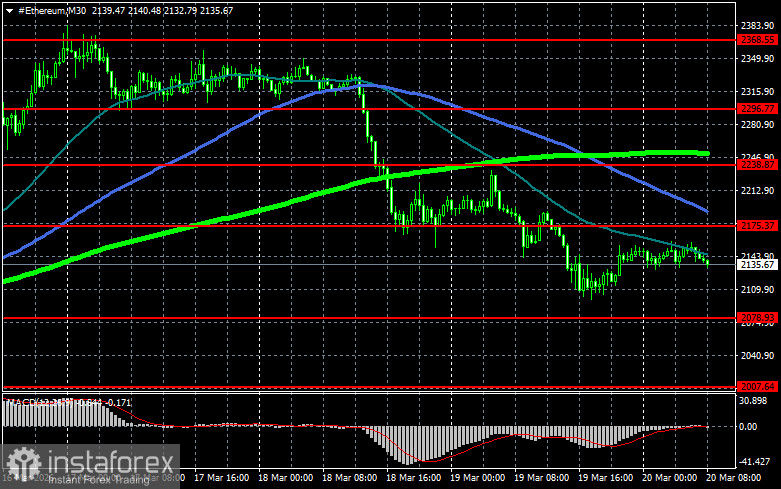Screen dimensions: 781x489
Task: Open the chart menu triangle beside #Ethereum
Action: click(x=9, y=11)
